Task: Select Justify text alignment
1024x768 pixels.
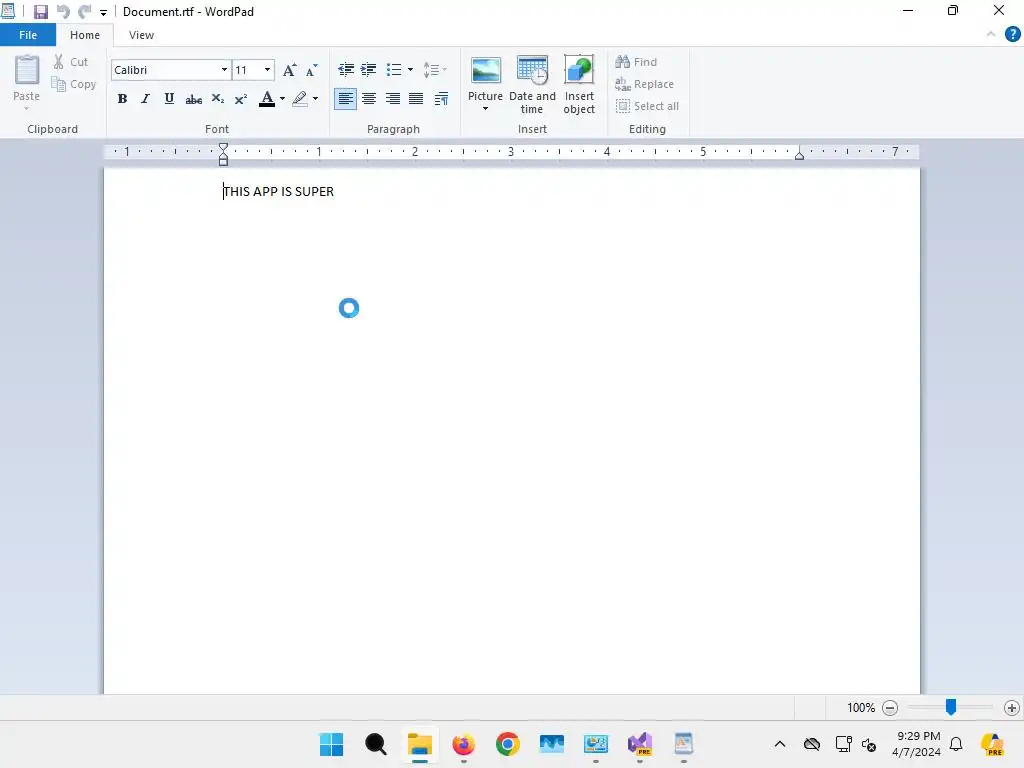Action: tap(416, 99)
